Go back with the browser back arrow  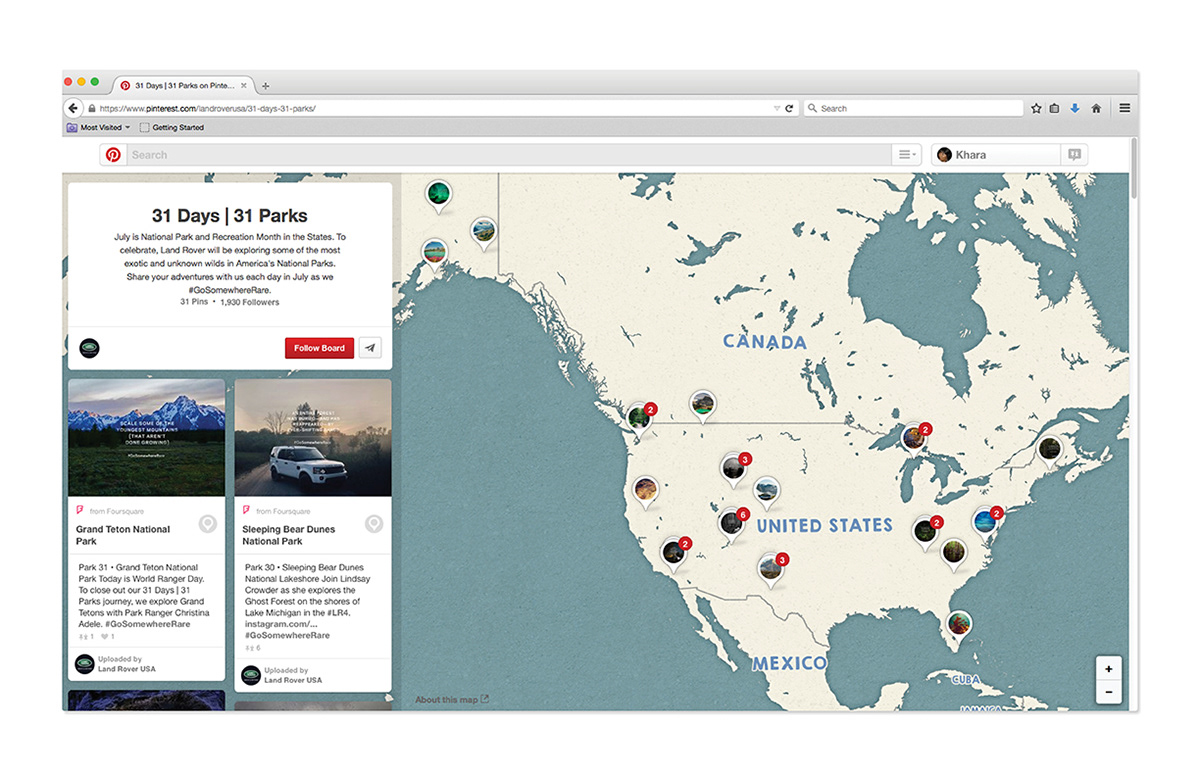point(72,108)
